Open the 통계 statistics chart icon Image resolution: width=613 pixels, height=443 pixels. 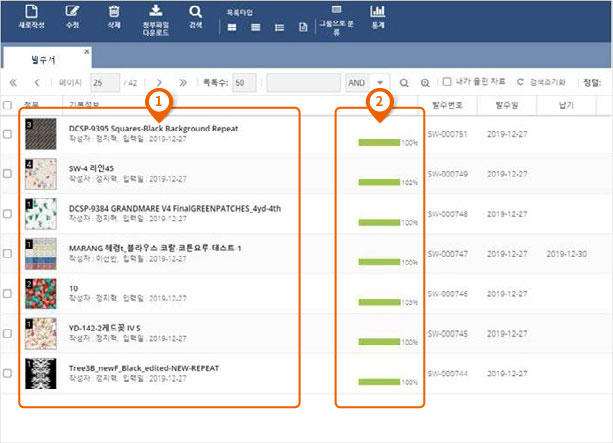[378, 12]
